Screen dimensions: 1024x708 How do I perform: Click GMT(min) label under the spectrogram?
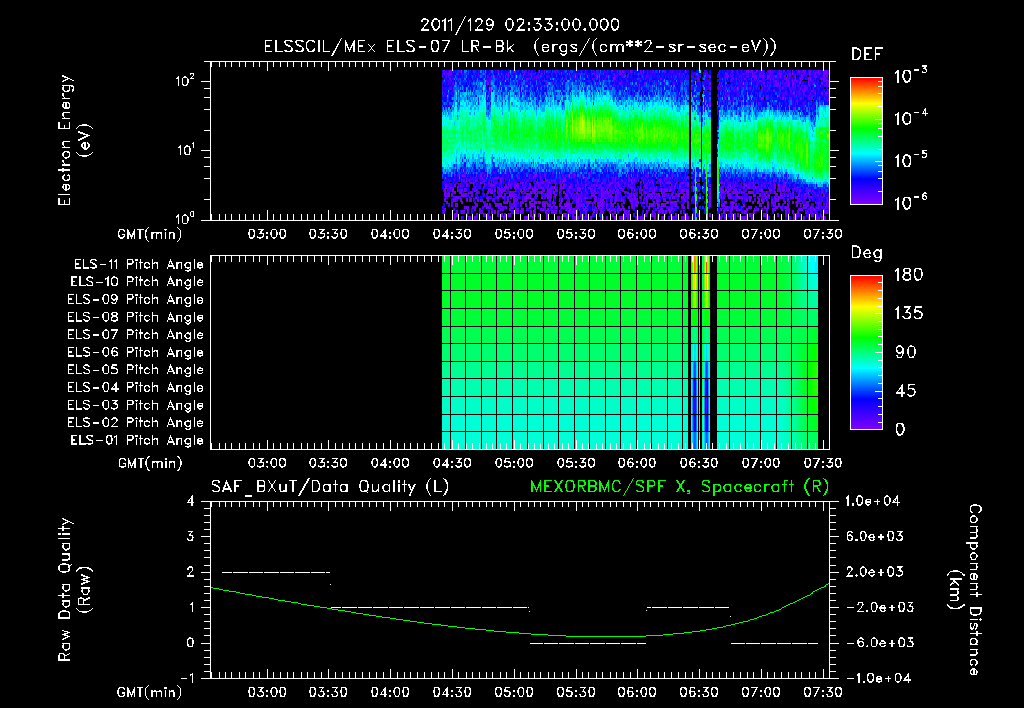(x=150, y=234)
